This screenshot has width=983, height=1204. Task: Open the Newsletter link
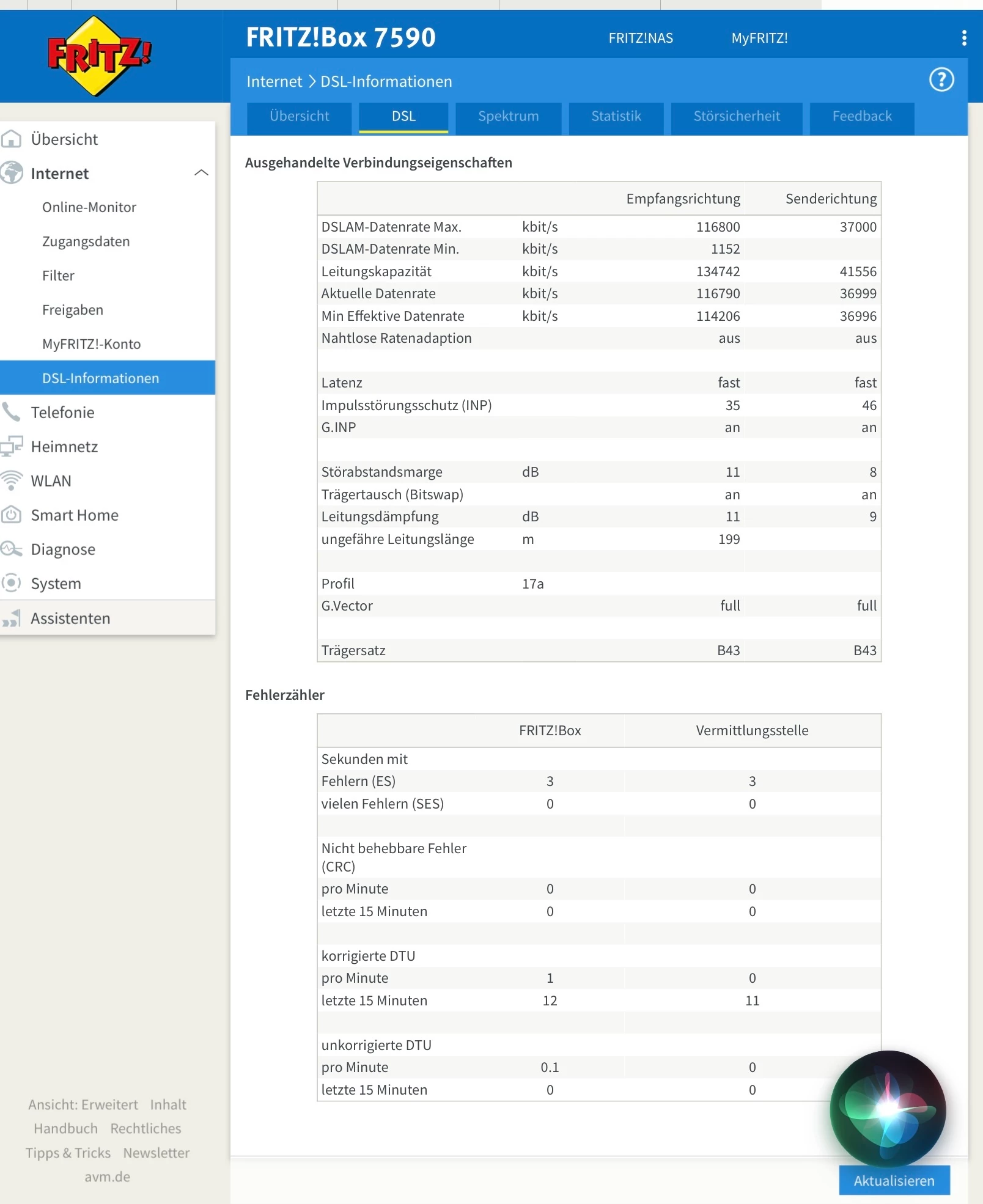tap(156, 1153)
